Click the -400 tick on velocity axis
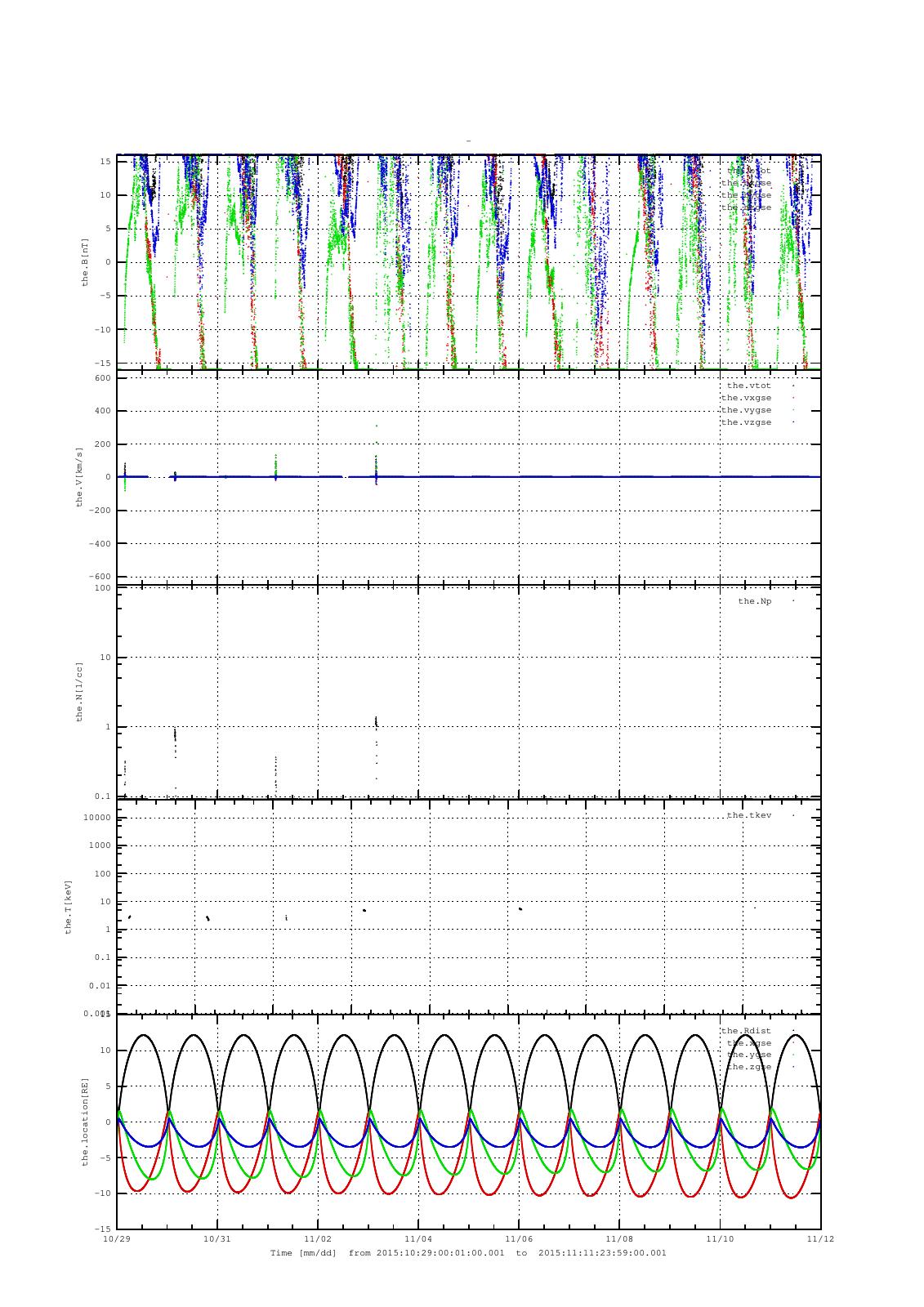 [100, 543]
